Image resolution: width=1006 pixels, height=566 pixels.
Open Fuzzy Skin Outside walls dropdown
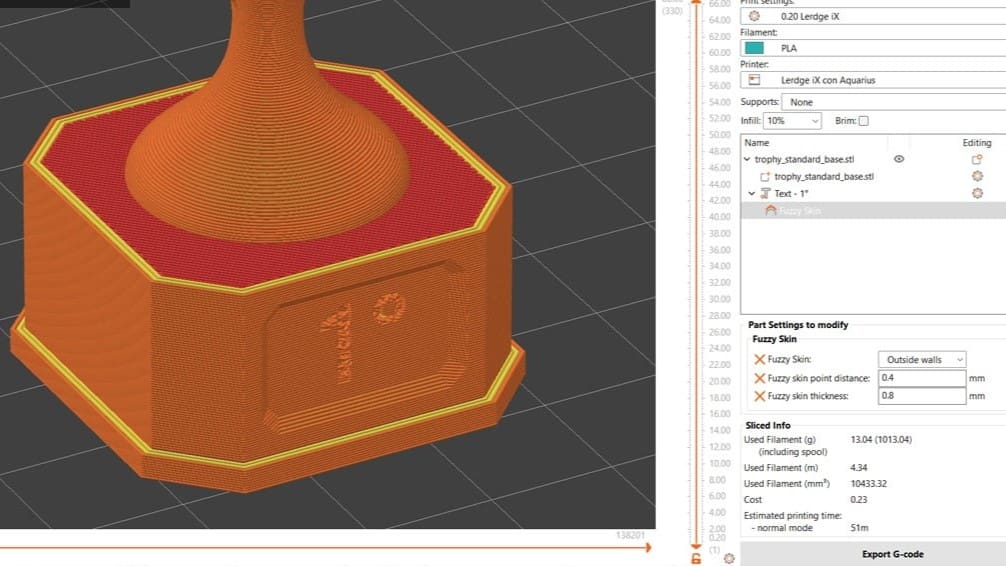coord(922,360)
